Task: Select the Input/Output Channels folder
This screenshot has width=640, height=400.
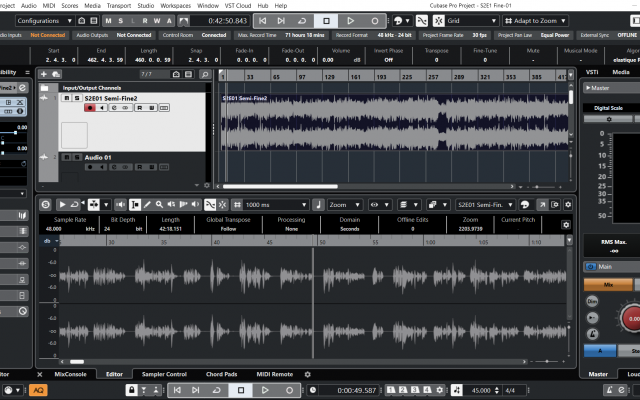Action: click(x=91, y=88)
